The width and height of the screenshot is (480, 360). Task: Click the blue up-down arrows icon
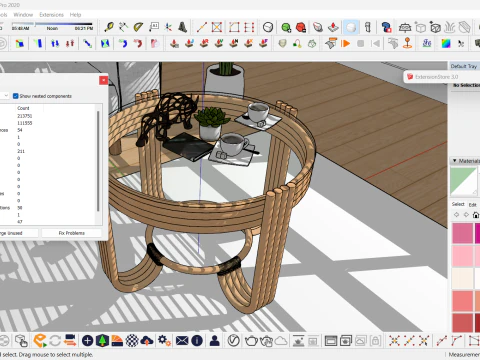pyautogui.click(x=55, y=43)
